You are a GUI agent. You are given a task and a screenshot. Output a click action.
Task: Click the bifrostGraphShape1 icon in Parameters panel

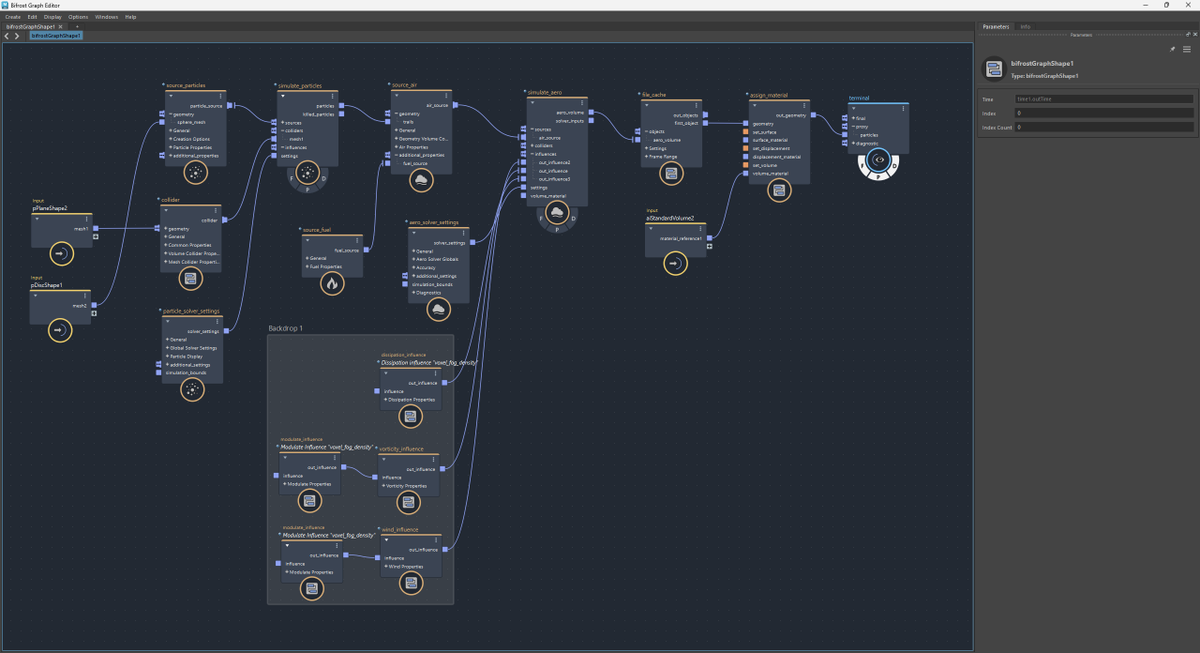point(994,69)
